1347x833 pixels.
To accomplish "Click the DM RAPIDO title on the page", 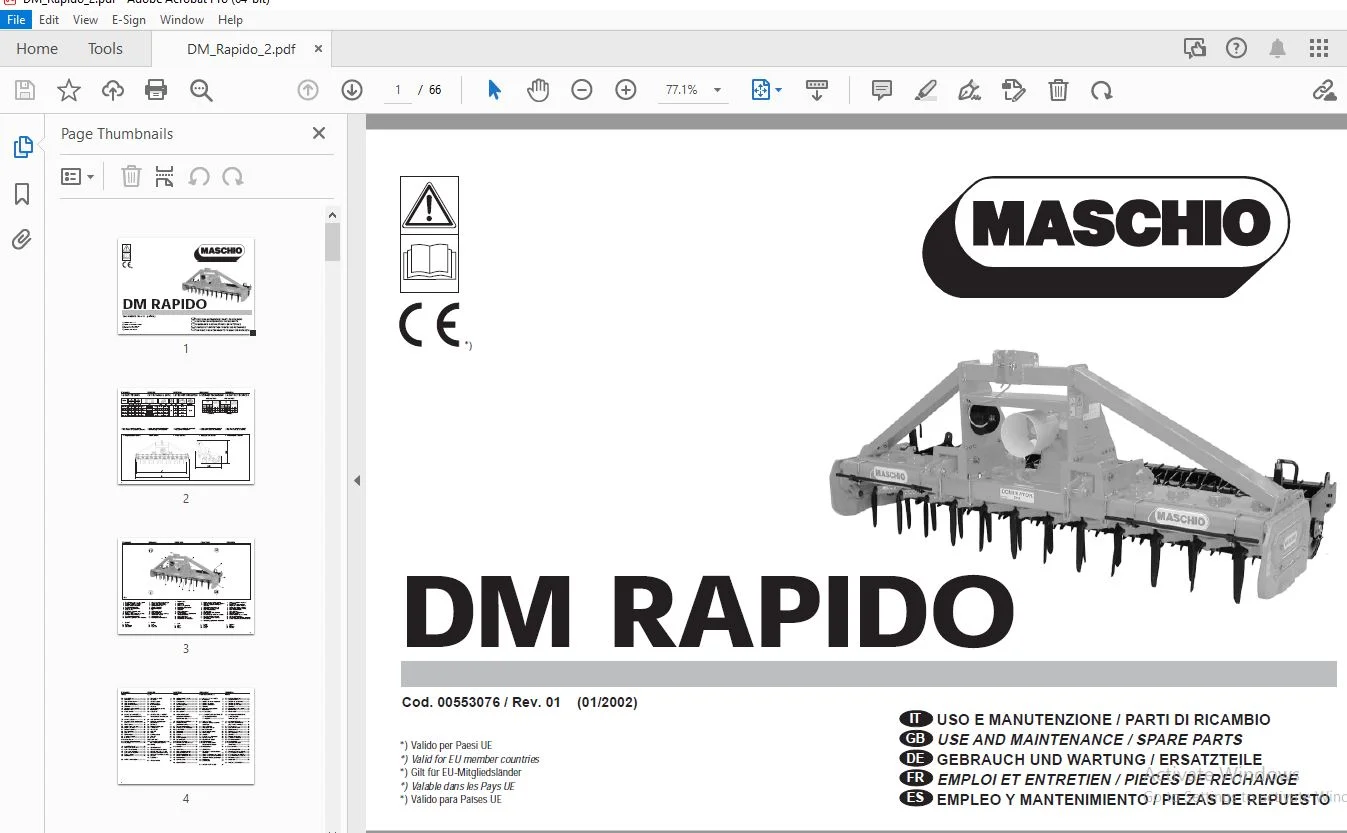I will [x=709, y=611].
